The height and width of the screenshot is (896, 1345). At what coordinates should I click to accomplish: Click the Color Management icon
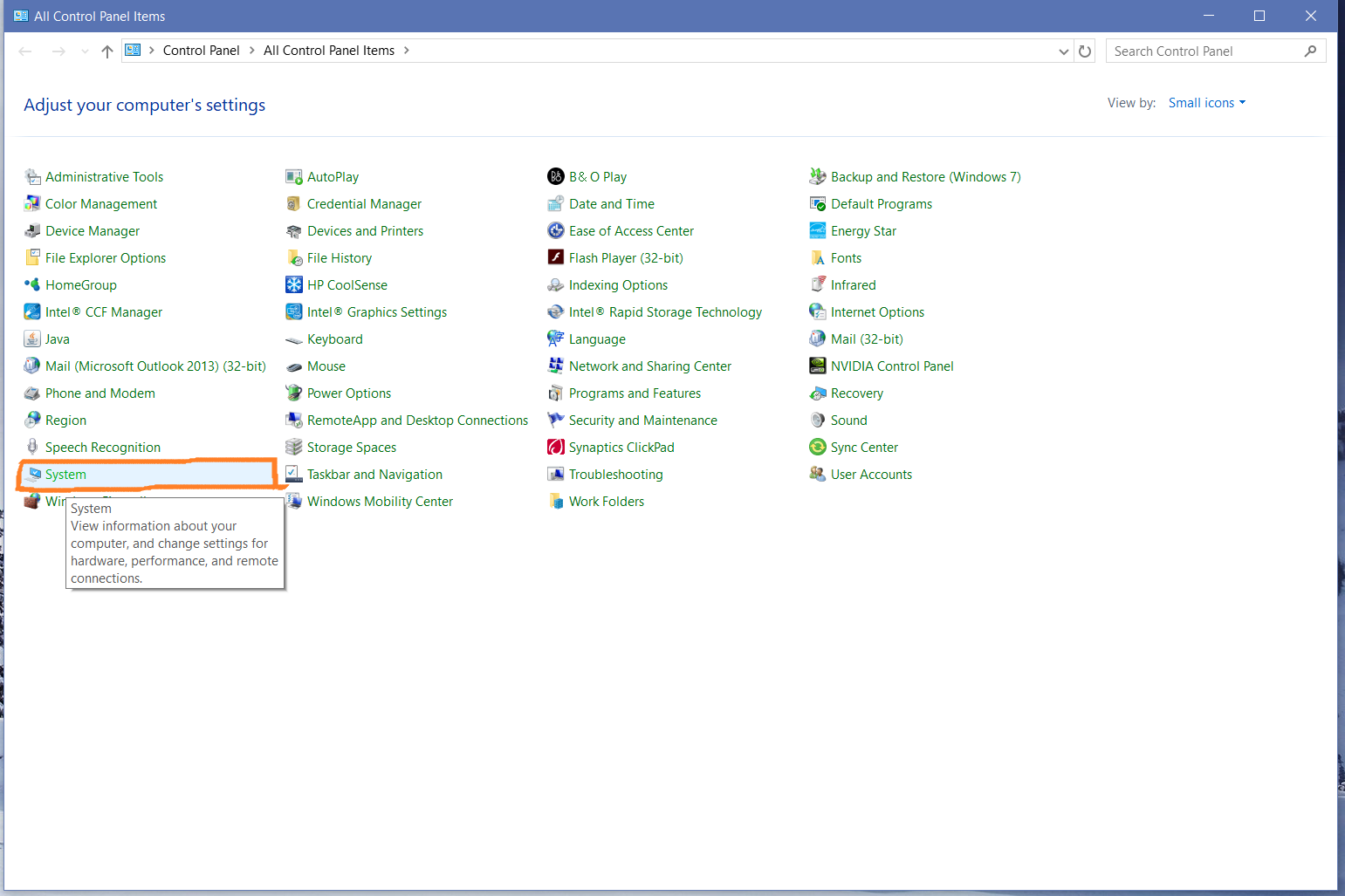pos(32,204)
